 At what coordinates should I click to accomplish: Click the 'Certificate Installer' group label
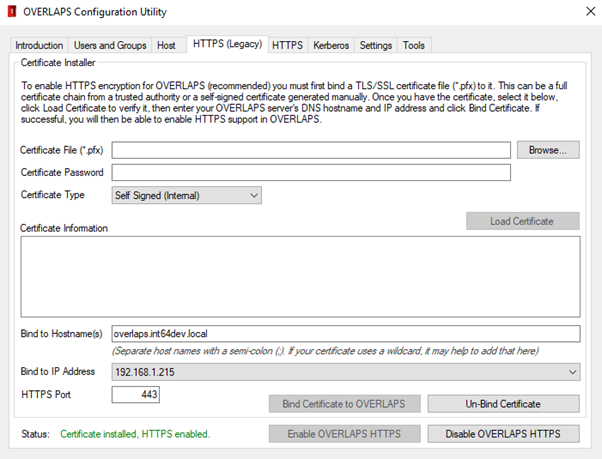tap(58, 63)
